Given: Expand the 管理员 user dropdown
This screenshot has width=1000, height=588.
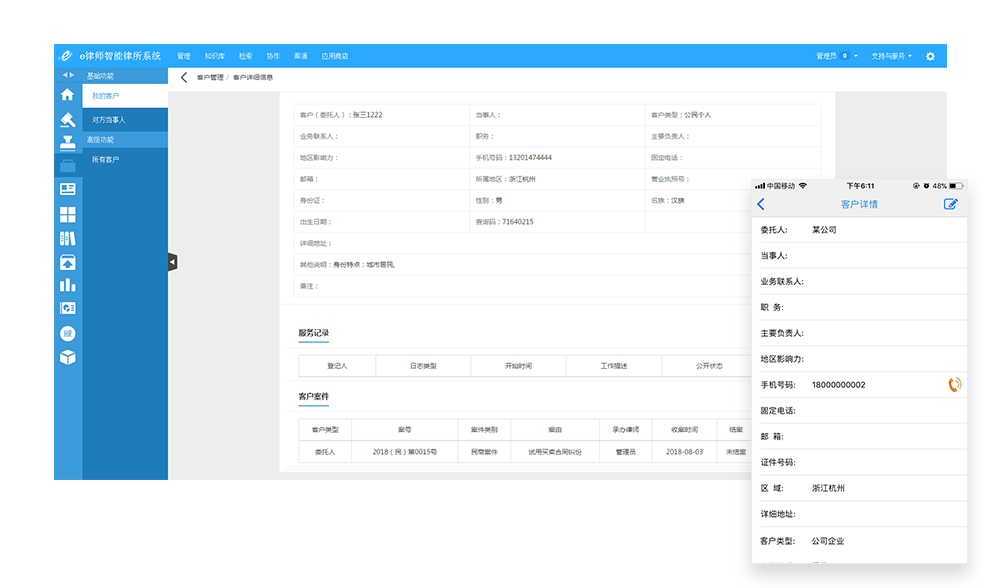Looking at the screenshot, I should (x=836, y=57).
